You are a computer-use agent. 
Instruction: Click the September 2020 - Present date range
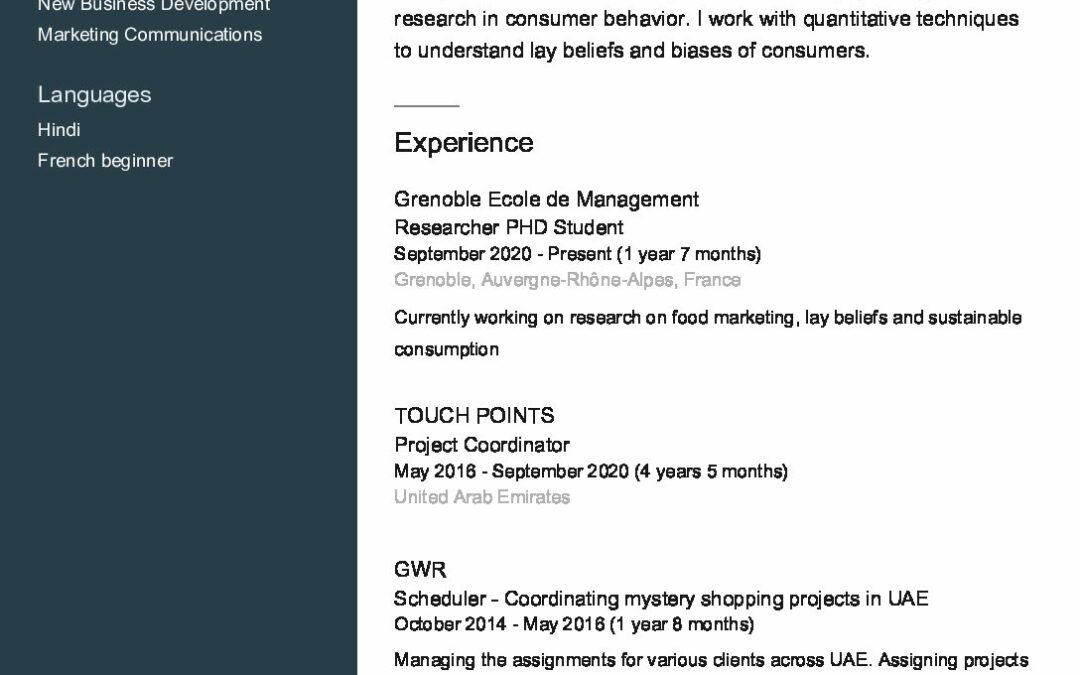point(577,254)
